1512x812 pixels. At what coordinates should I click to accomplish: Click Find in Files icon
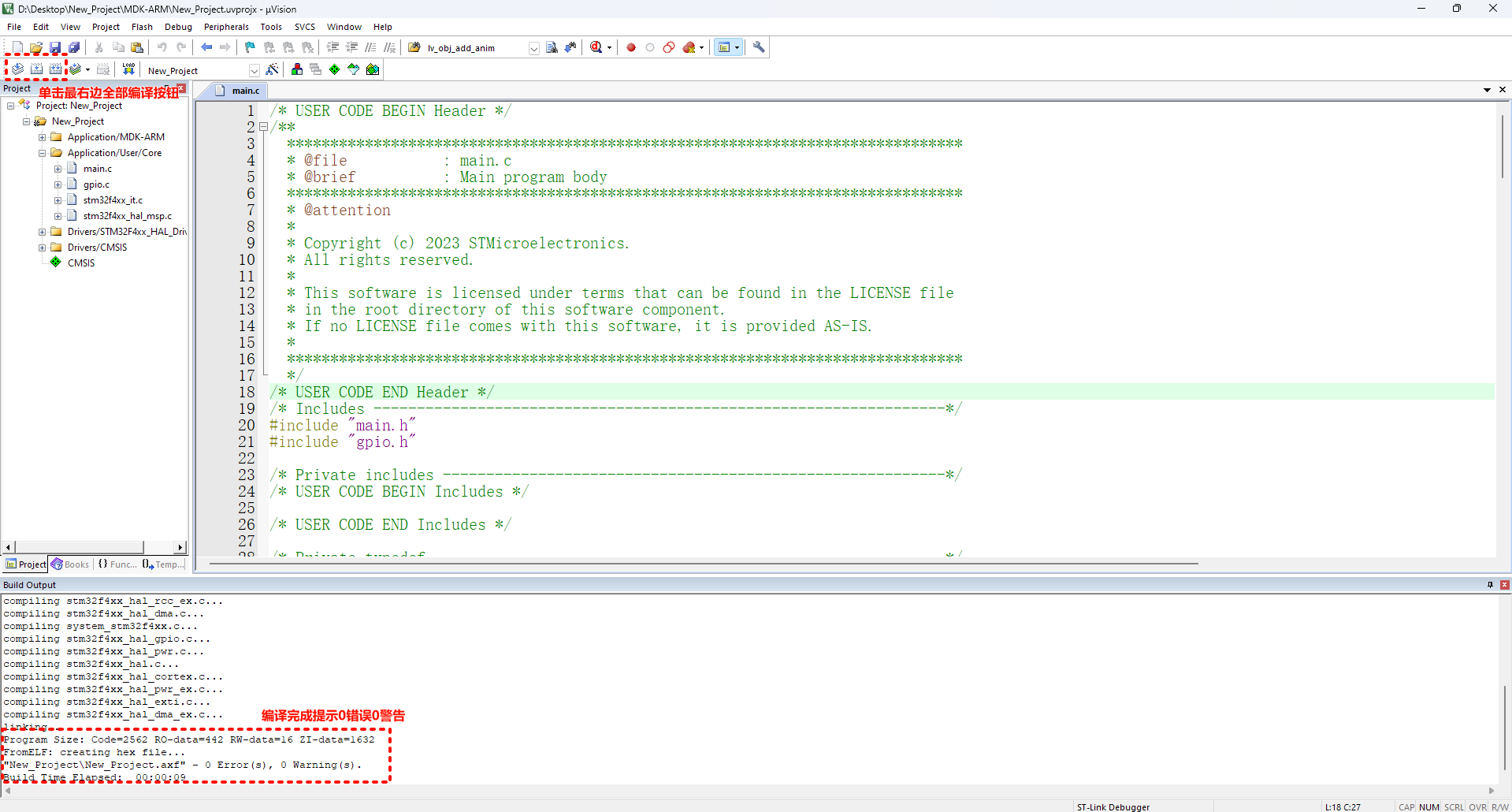(552, 47)
